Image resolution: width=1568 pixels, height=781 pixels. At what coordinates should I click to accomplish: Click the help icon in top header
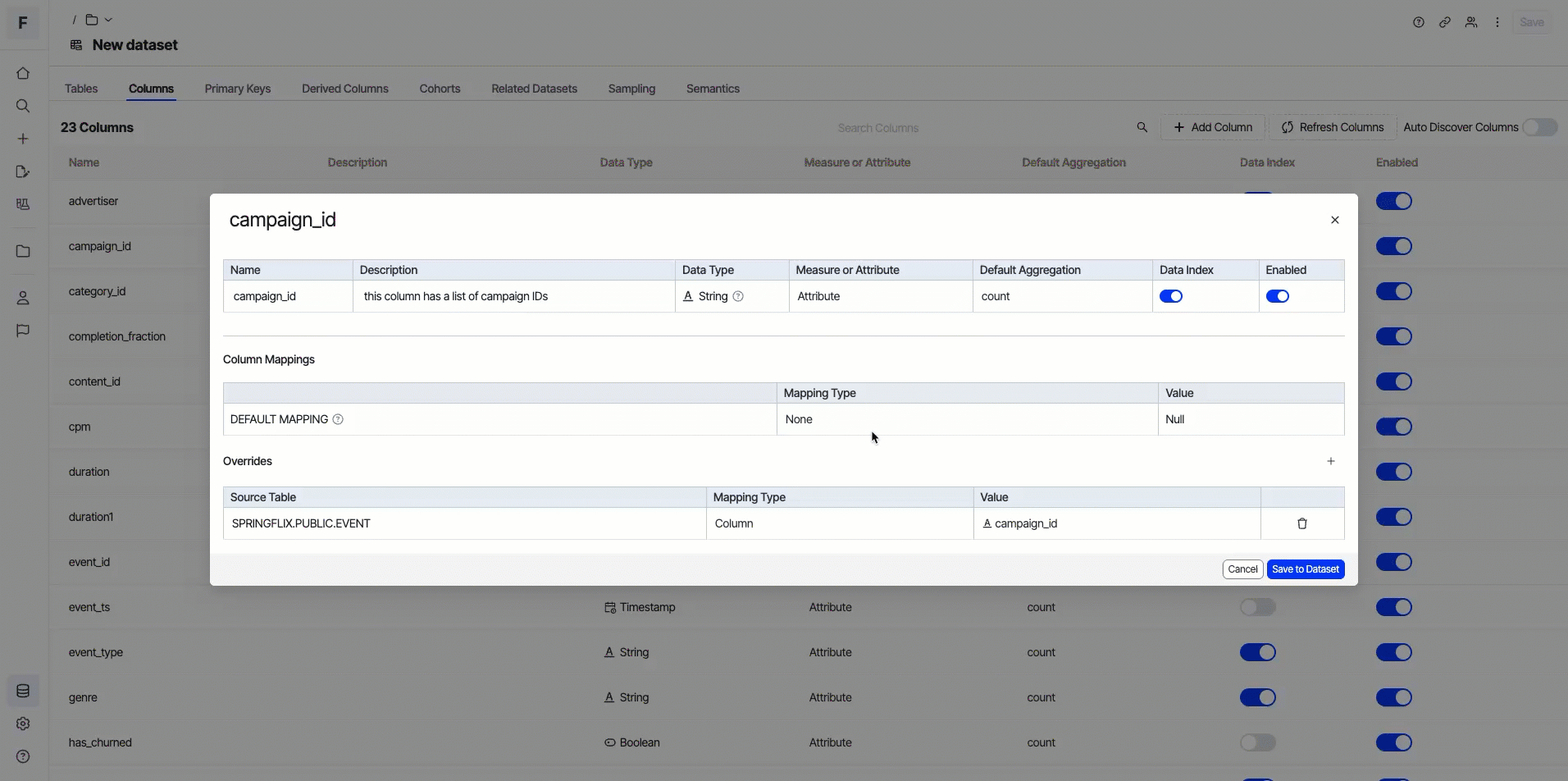(x=1419, y=22)
